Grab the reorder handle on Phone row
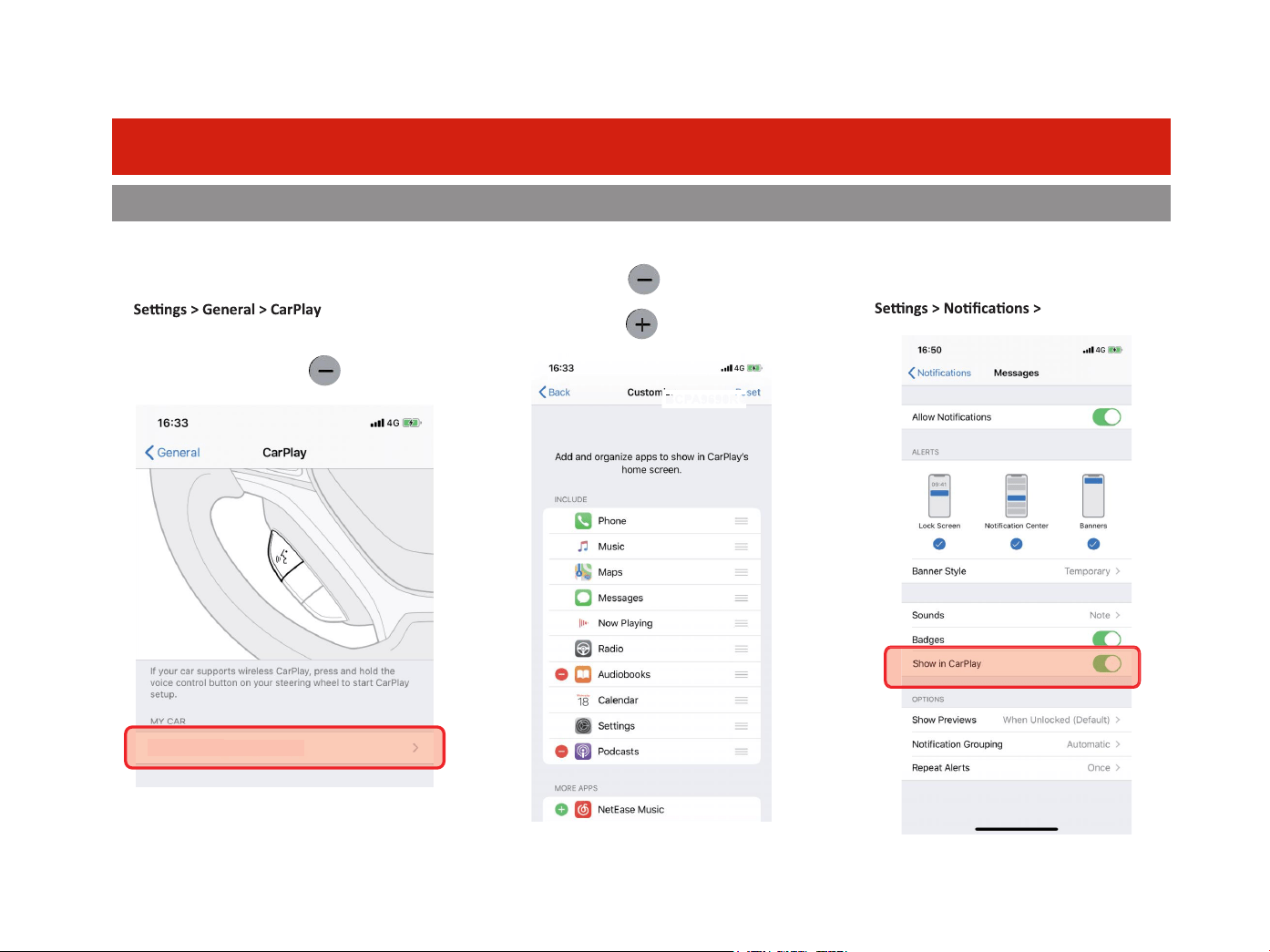Viewport: 1270px width, 952px height. coord(742,521)
